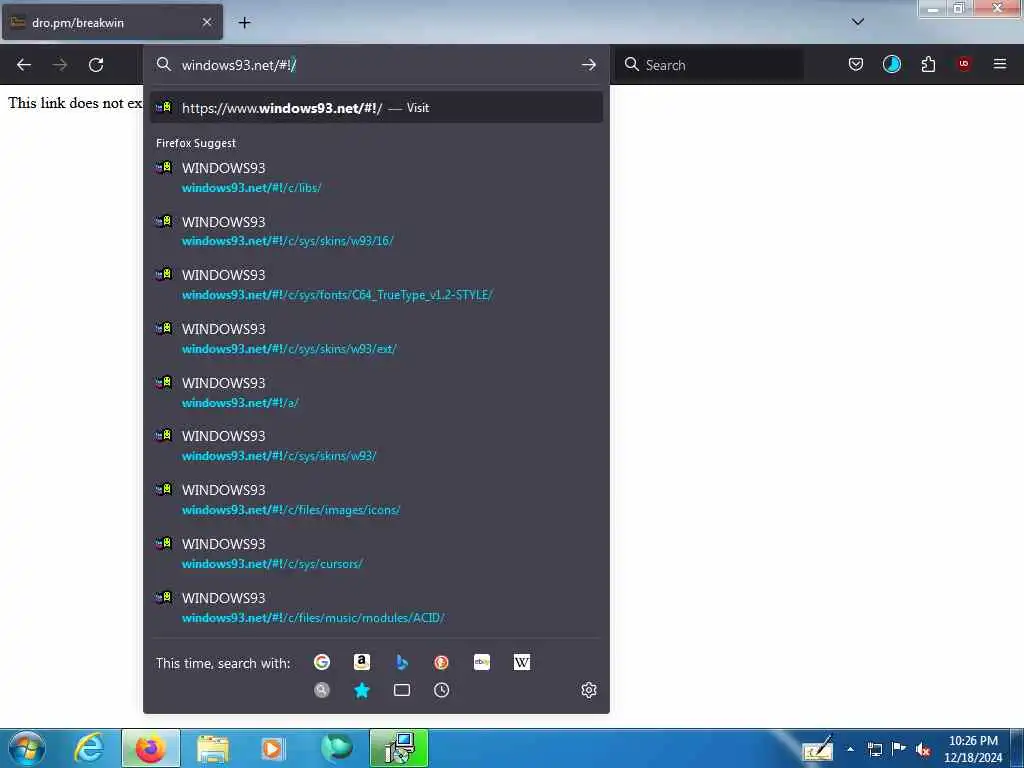Open the Firefox hamburger menu
Screen dimensions: 1024x768
pos(999,64)
